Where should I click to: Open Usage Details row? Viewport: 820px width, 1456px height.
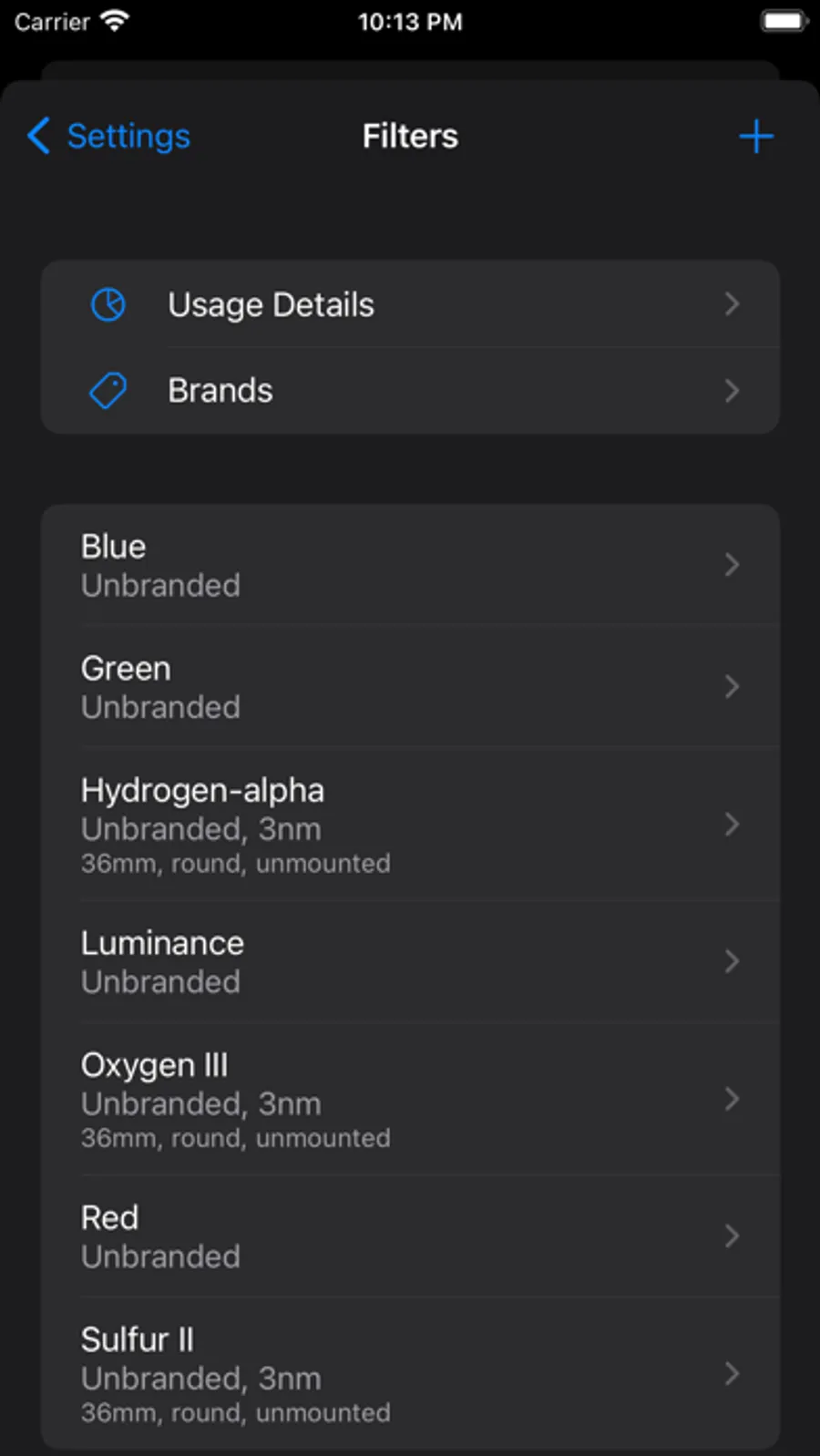coord(410,304)
